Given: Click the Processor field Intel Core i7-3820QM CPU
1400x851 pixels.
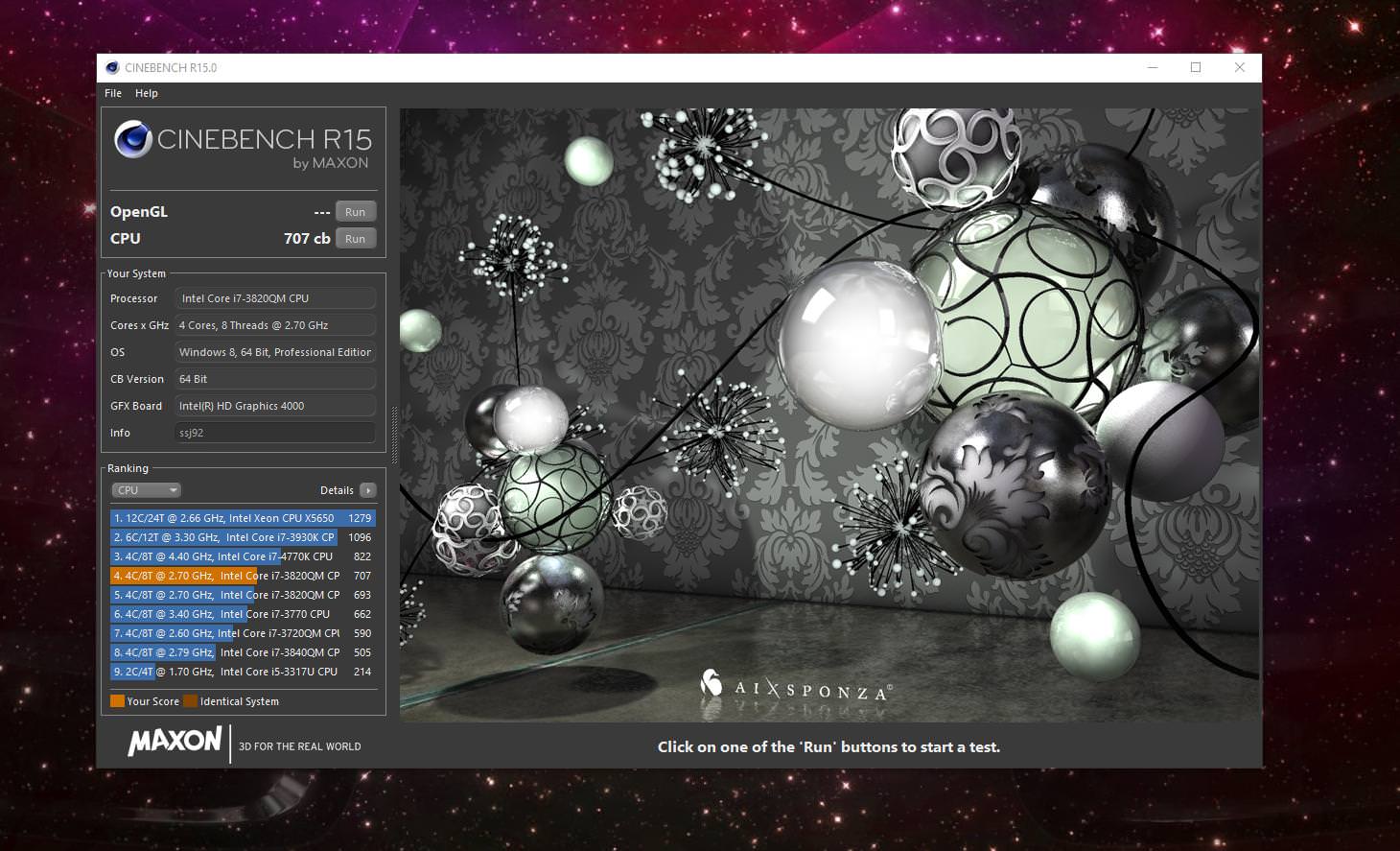Looking at the screenshot, I should [x=275, y=298].
